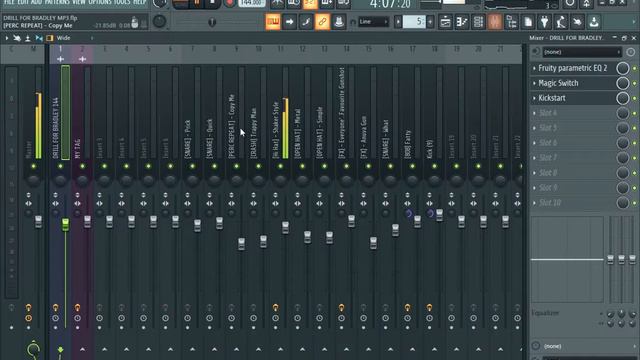Toggle typing keyboard to piano button
This screenshot has width=640, height=360.
click(273, 22)
